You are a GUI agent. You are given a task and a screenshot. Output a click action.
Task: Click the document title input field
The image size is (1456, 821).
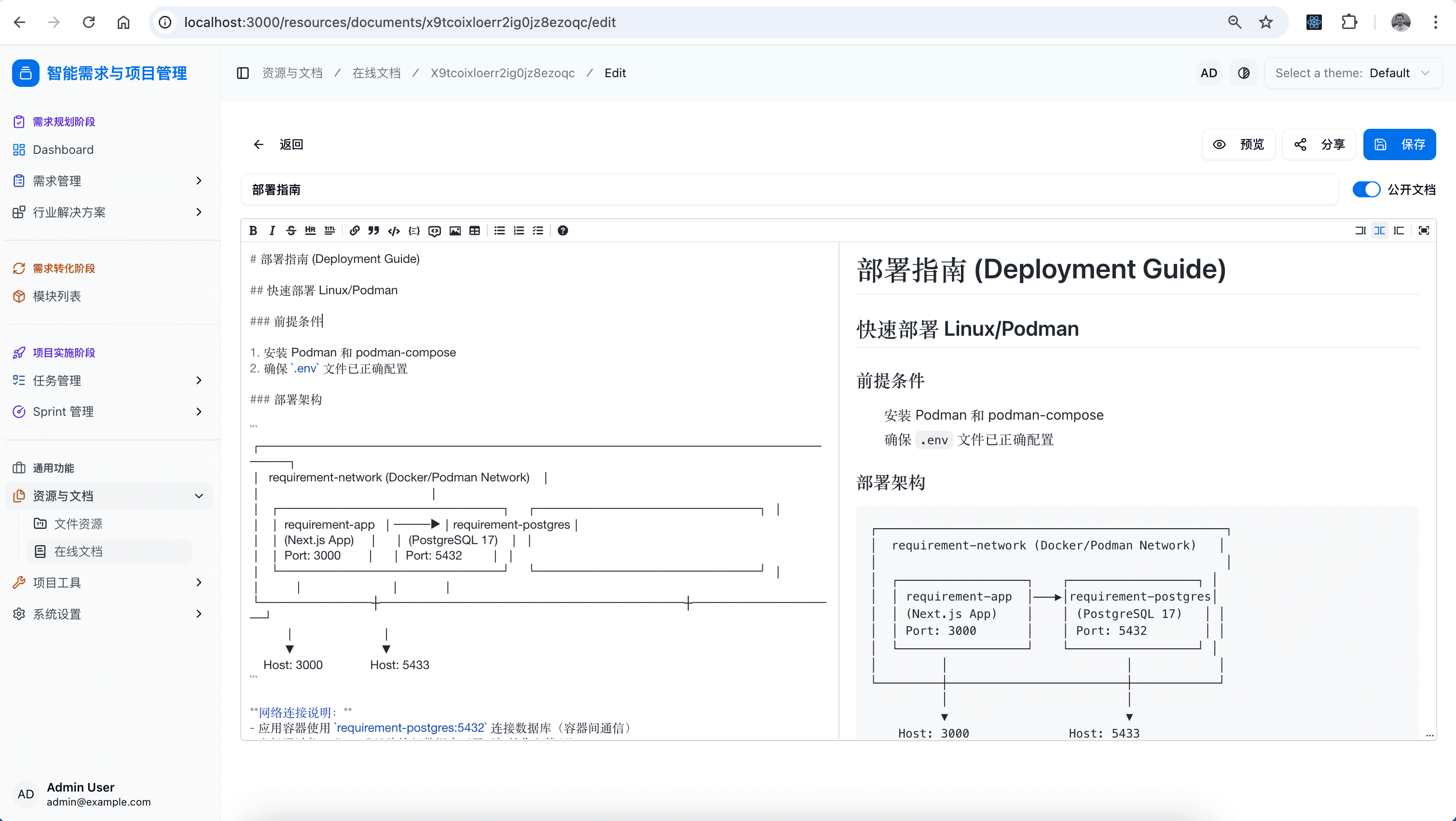tap(789, 190)
